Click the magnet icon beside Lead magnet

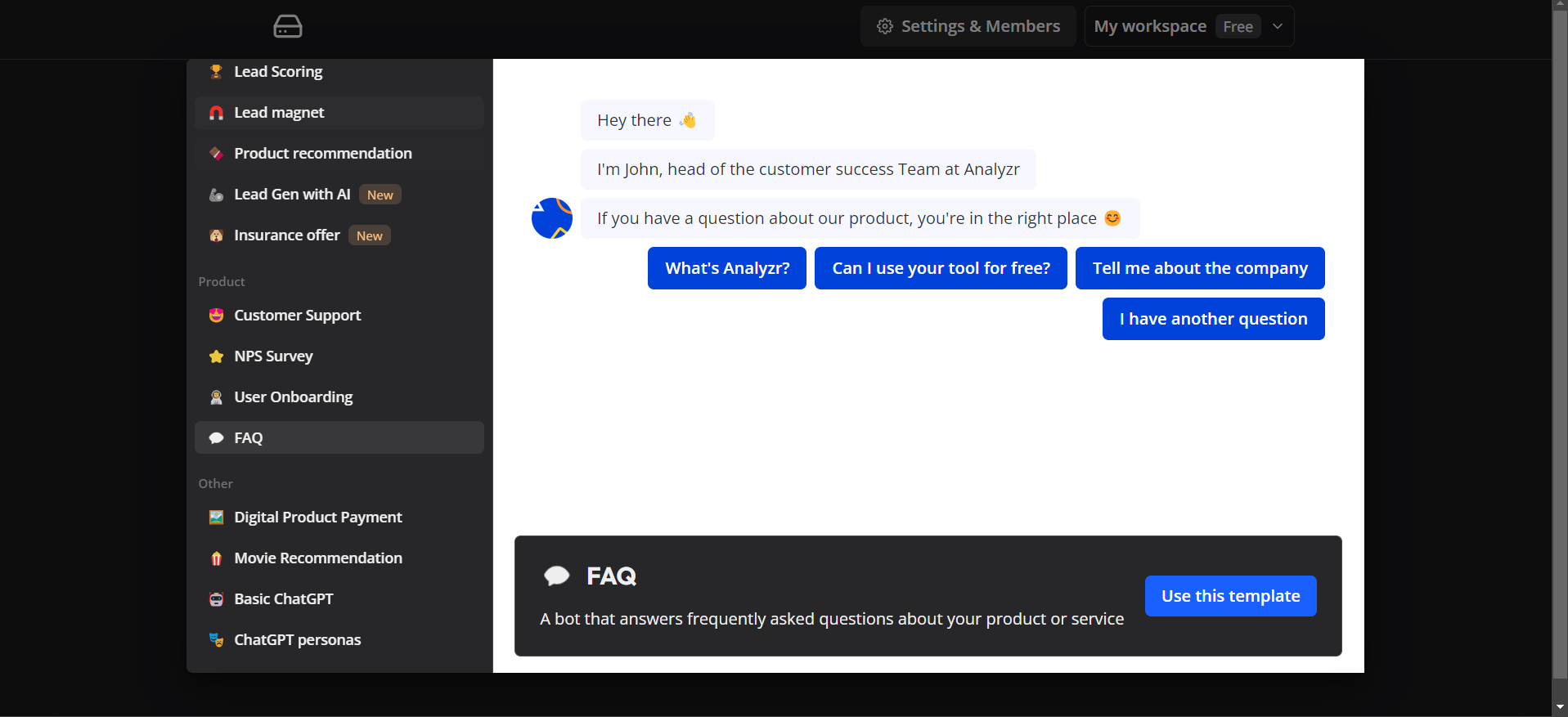216,113
